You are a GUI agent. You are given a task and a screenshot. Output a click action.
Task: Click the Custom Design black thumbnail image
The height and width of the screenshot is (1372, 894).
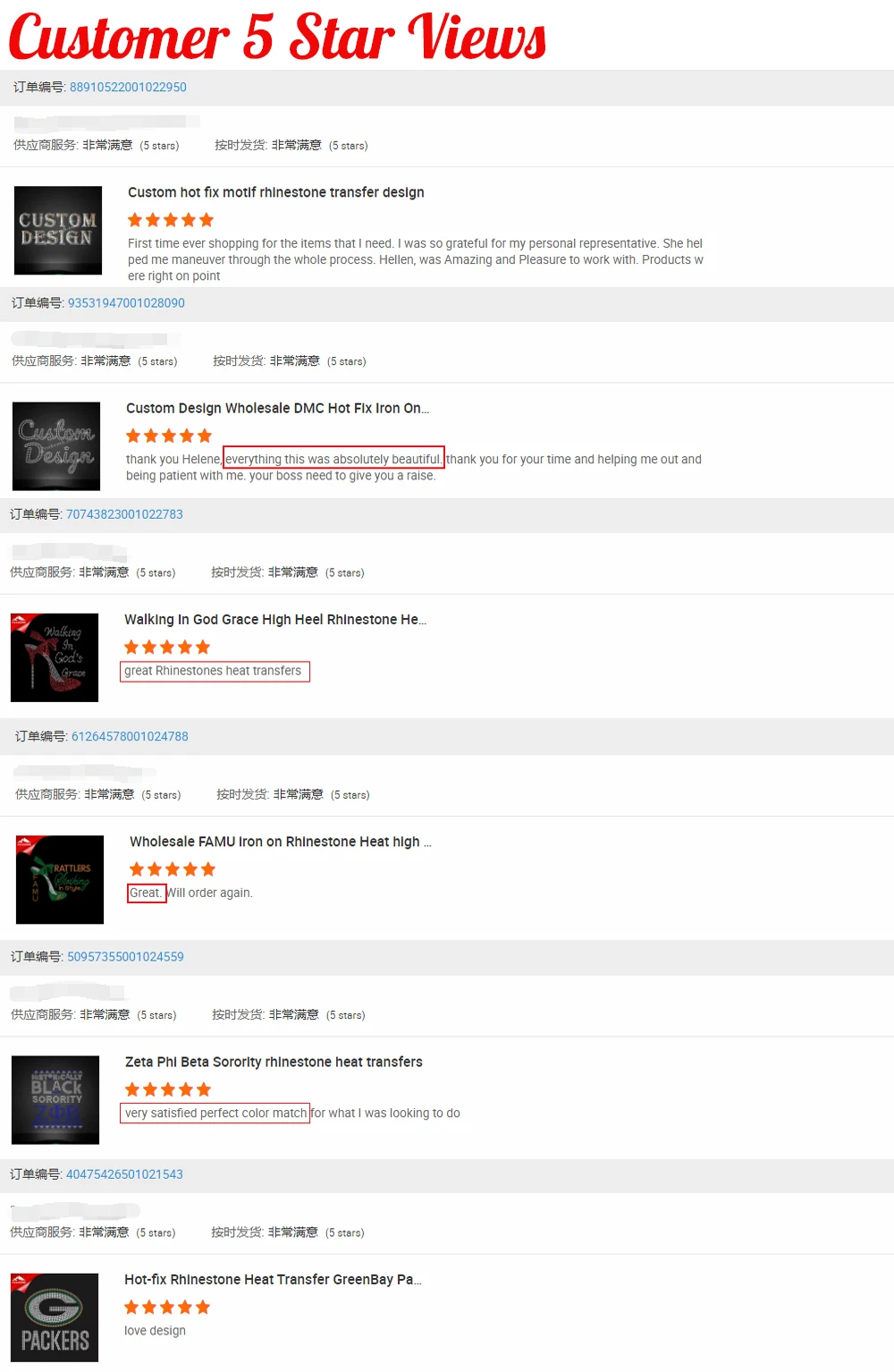[x=58, y=231]
